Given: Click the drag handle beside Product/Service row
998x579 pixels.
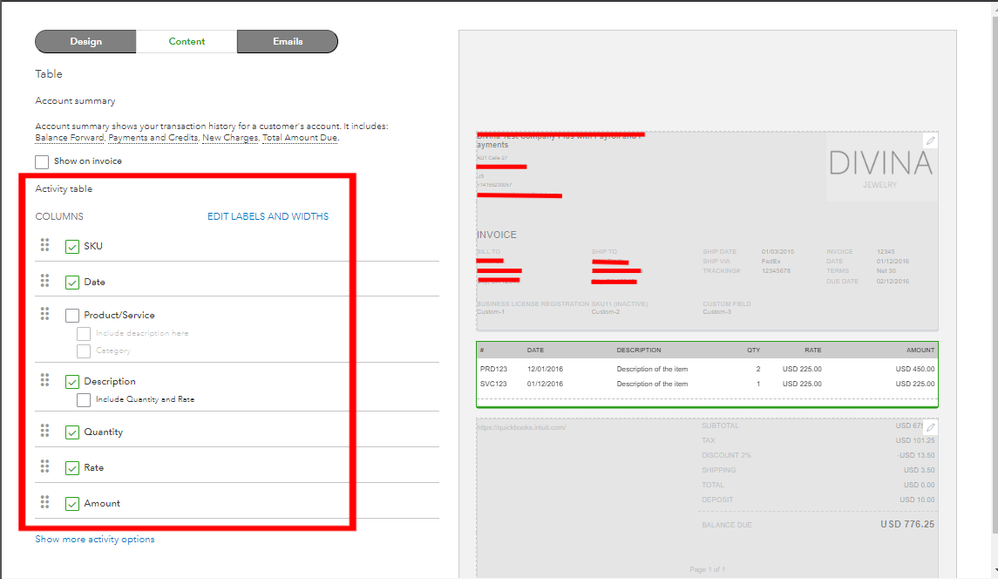Looking at the screenshot, I should click(x=45, y=313).
